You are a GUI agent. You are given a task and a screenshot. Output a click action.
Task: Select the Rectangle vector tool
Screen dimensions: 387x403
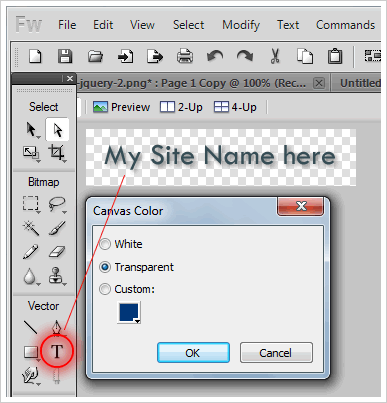click(31, 352)
